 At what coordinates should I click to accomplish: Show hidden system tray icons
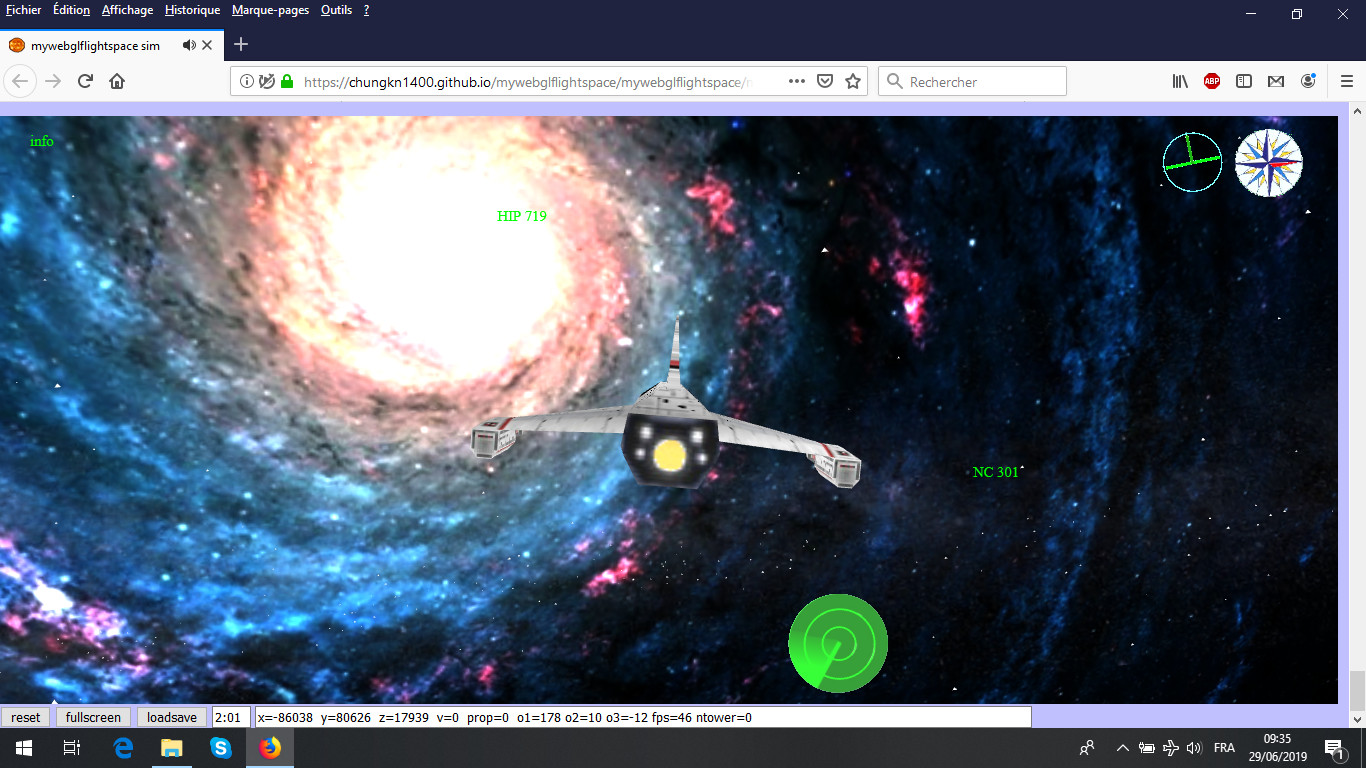(x=1121, y=747)
